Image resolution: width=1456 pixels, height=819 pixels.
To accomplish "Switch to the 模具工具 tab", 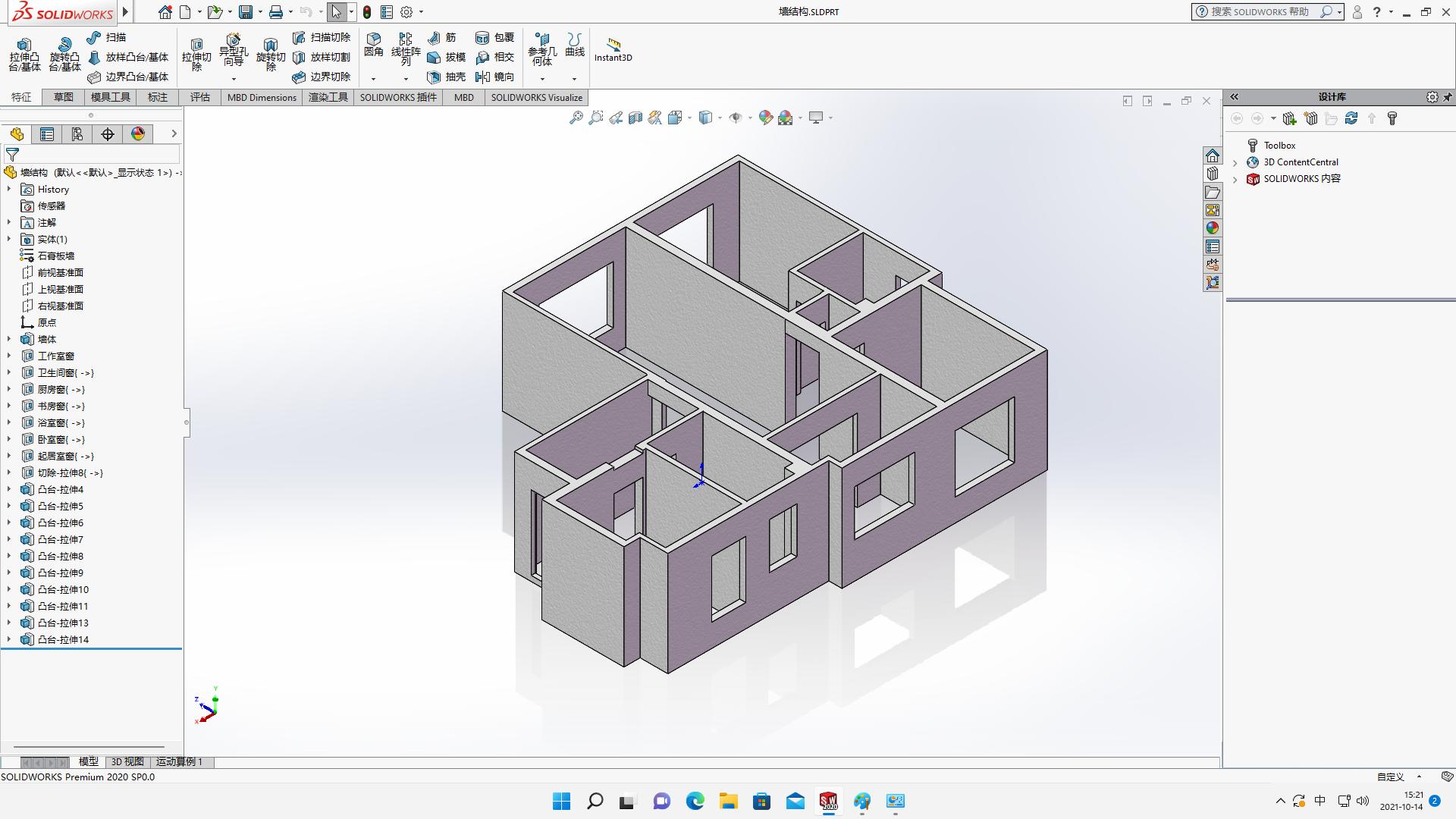I will [111, 97].
